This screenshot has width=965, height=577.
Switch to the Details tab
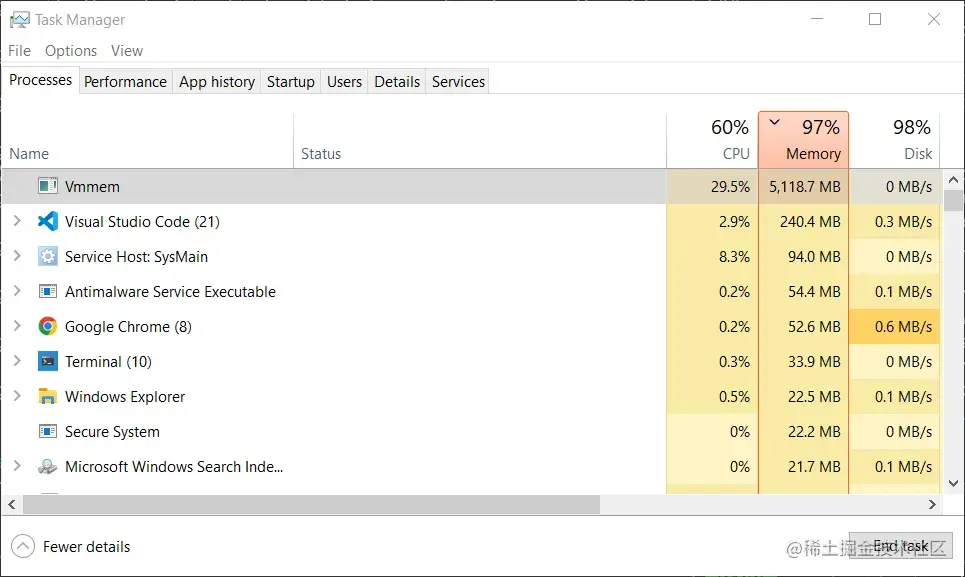click(397, 82)
